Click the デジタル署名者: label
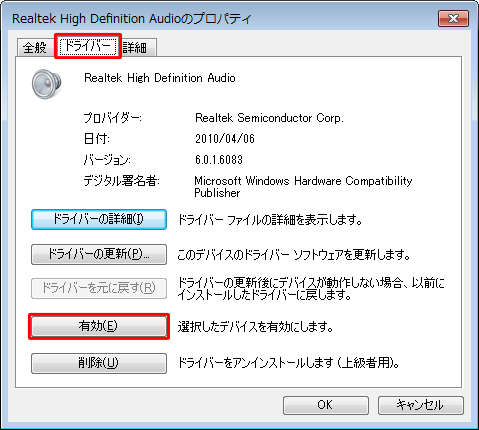479x430 pixels. (x=121, y=181)
